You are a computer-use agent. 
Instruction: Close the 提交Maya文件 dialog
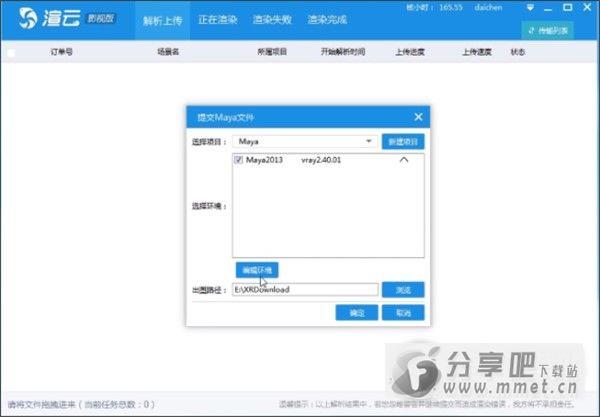418,117
